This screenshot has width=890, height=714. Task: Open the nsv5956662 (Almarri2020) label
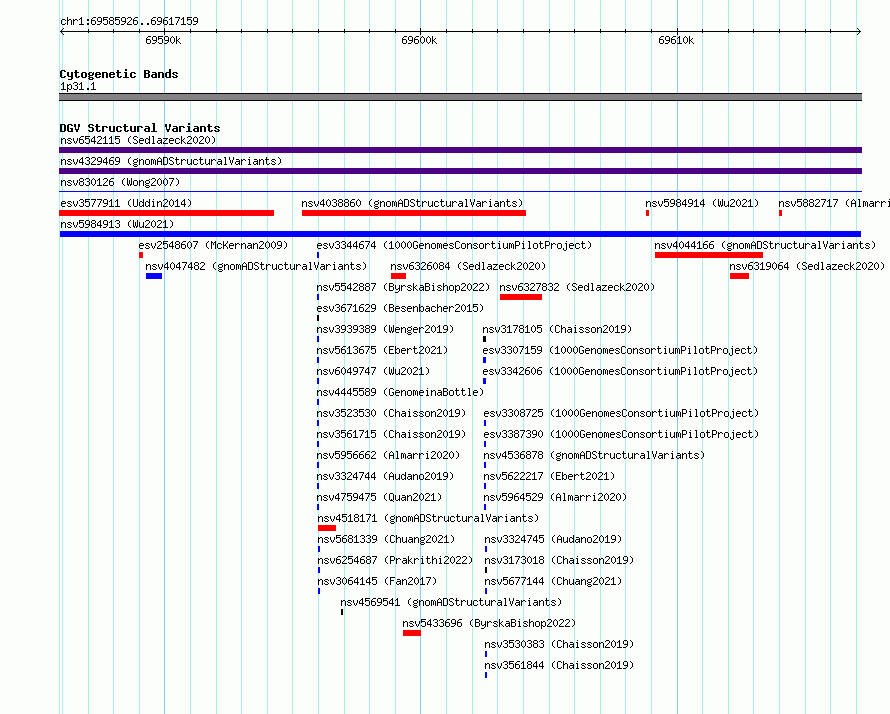388,455
